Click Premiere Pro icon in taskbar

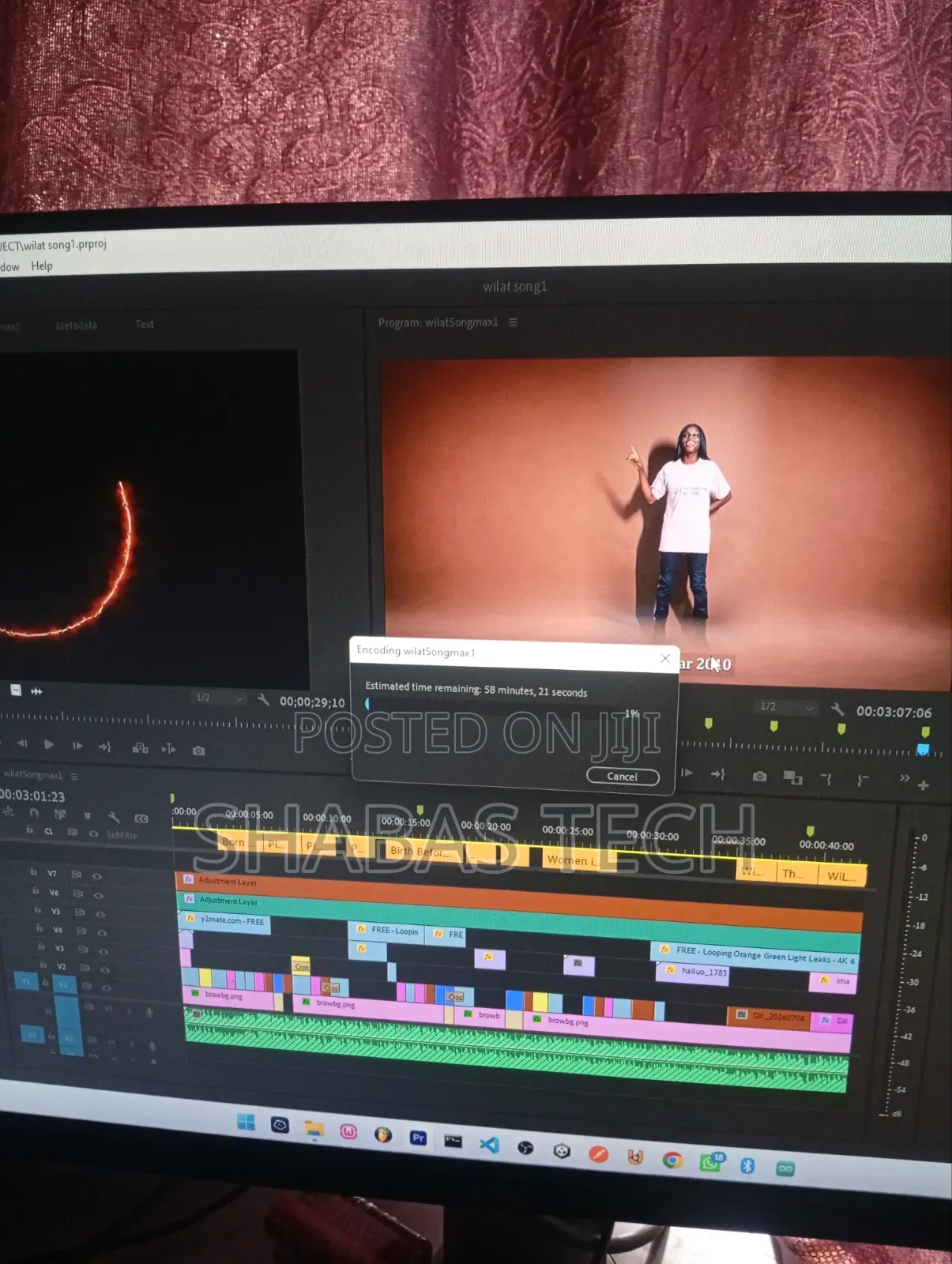click(419, 1138)
